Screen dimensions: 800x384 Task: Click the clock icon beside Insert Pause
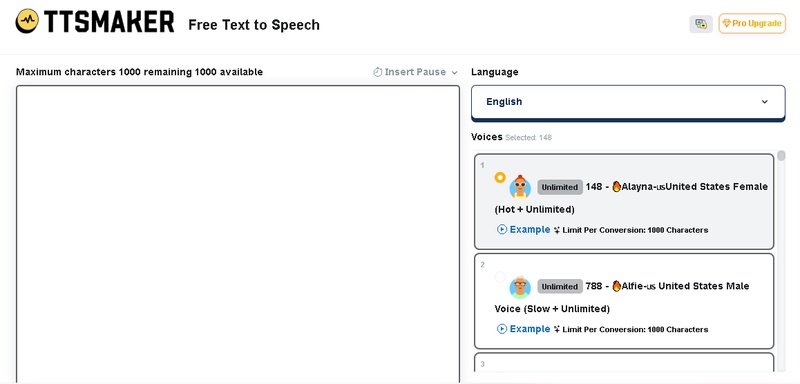tap(378, 72)
